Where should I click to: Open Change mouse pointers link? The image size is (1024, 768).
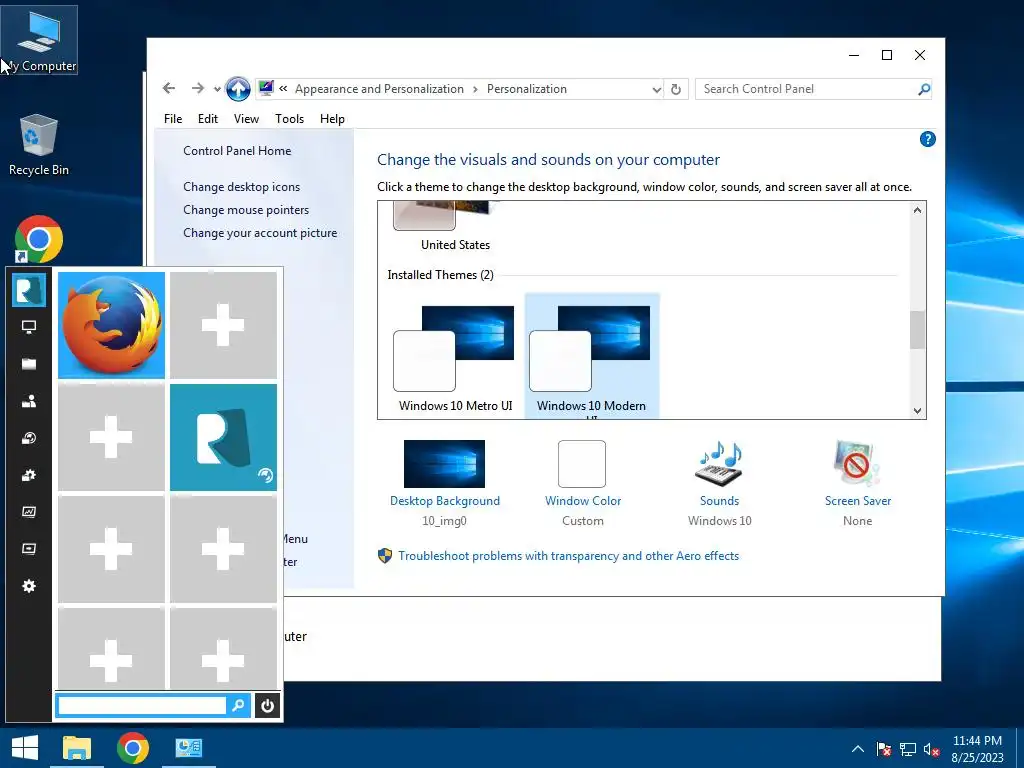coord(246,210)
